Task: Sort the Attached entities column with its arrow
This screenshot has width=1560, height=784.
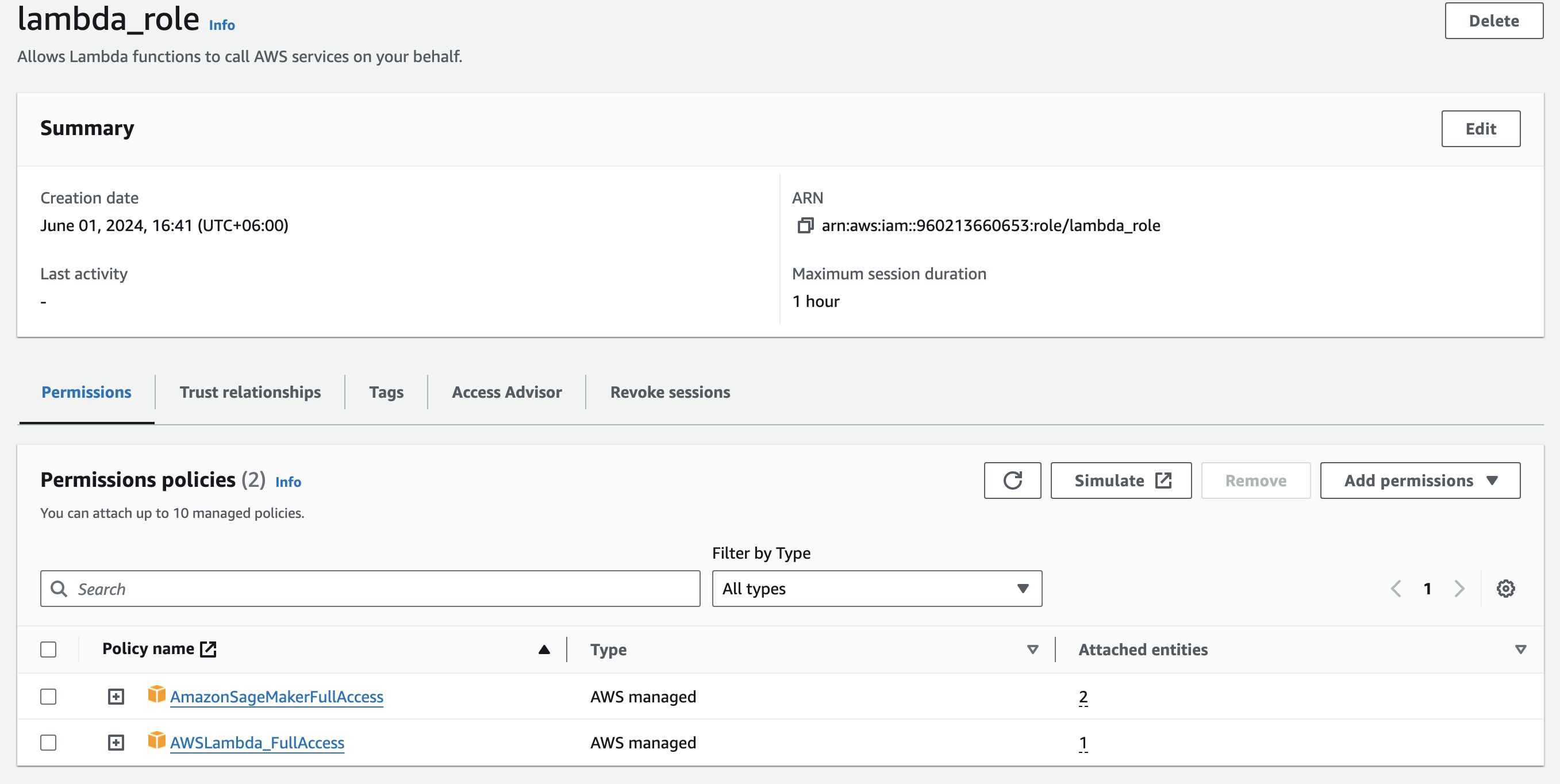Action: (x=1520, y=650)
